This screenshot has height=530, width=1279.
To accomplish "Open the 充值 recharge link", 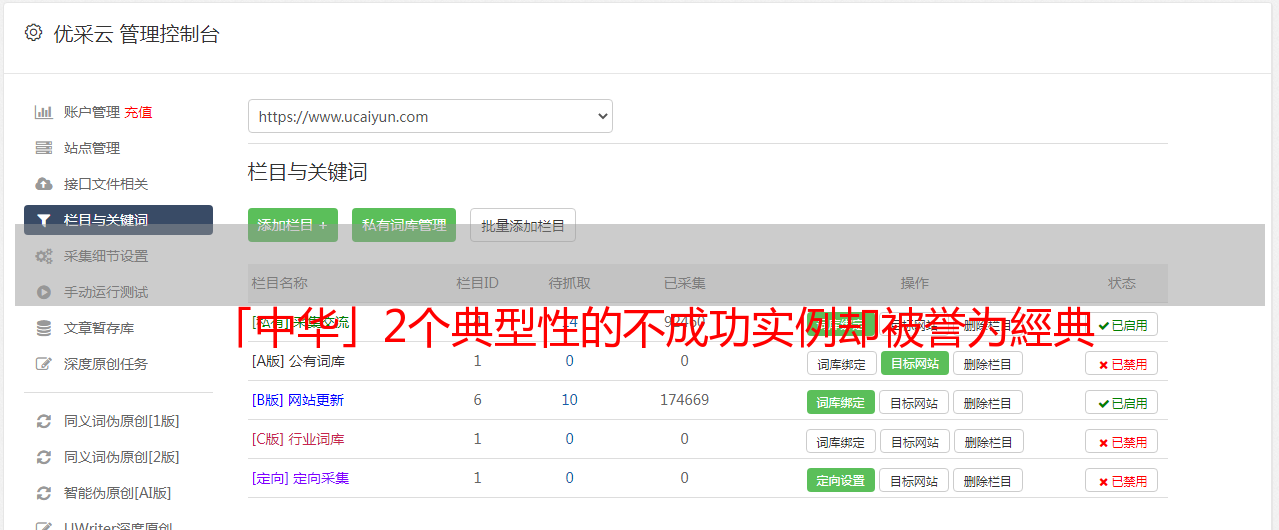I will pos(138,112).
